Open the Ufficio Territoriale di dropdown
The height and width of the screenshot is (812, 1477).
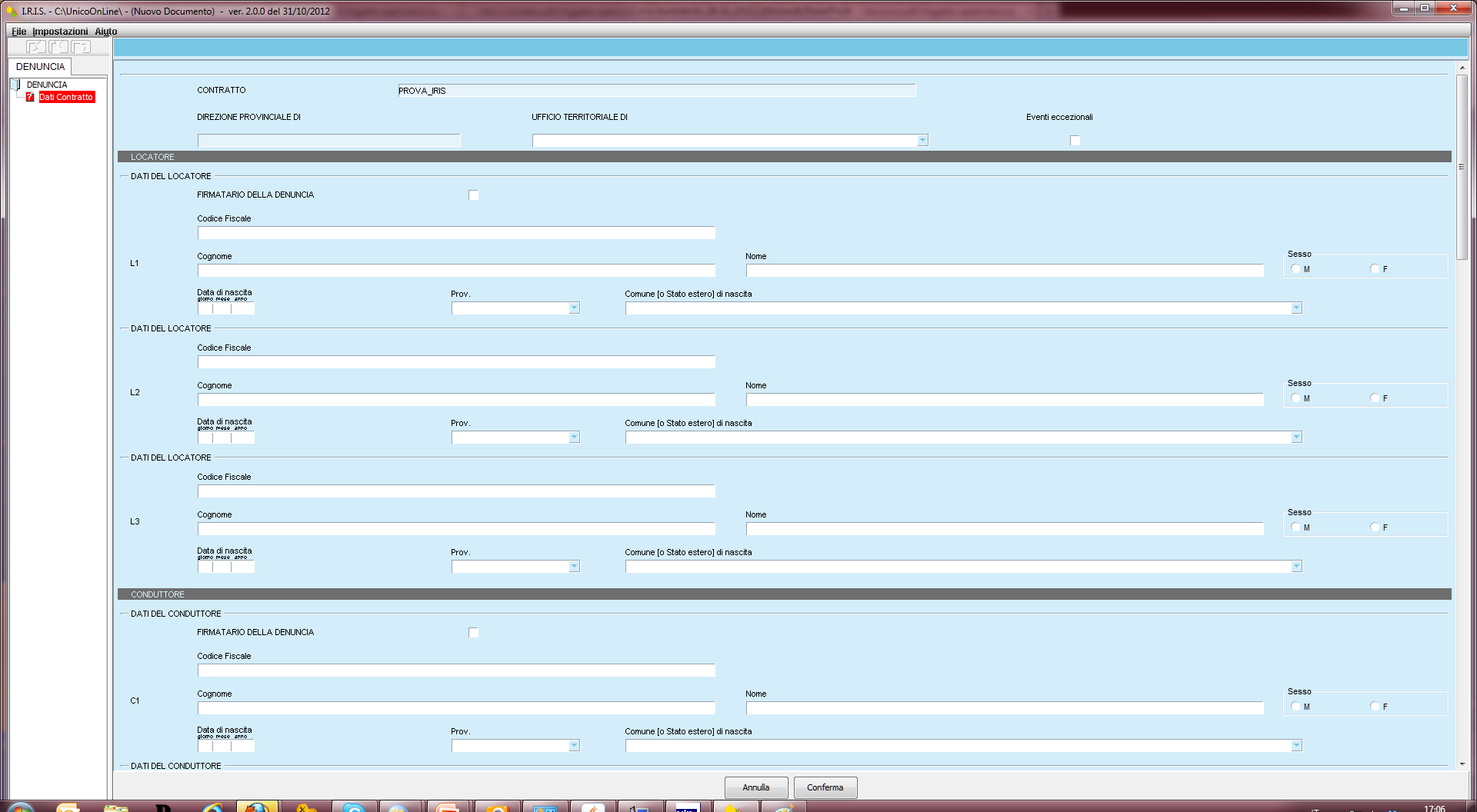pyautogui.click(x=922, y=141)
